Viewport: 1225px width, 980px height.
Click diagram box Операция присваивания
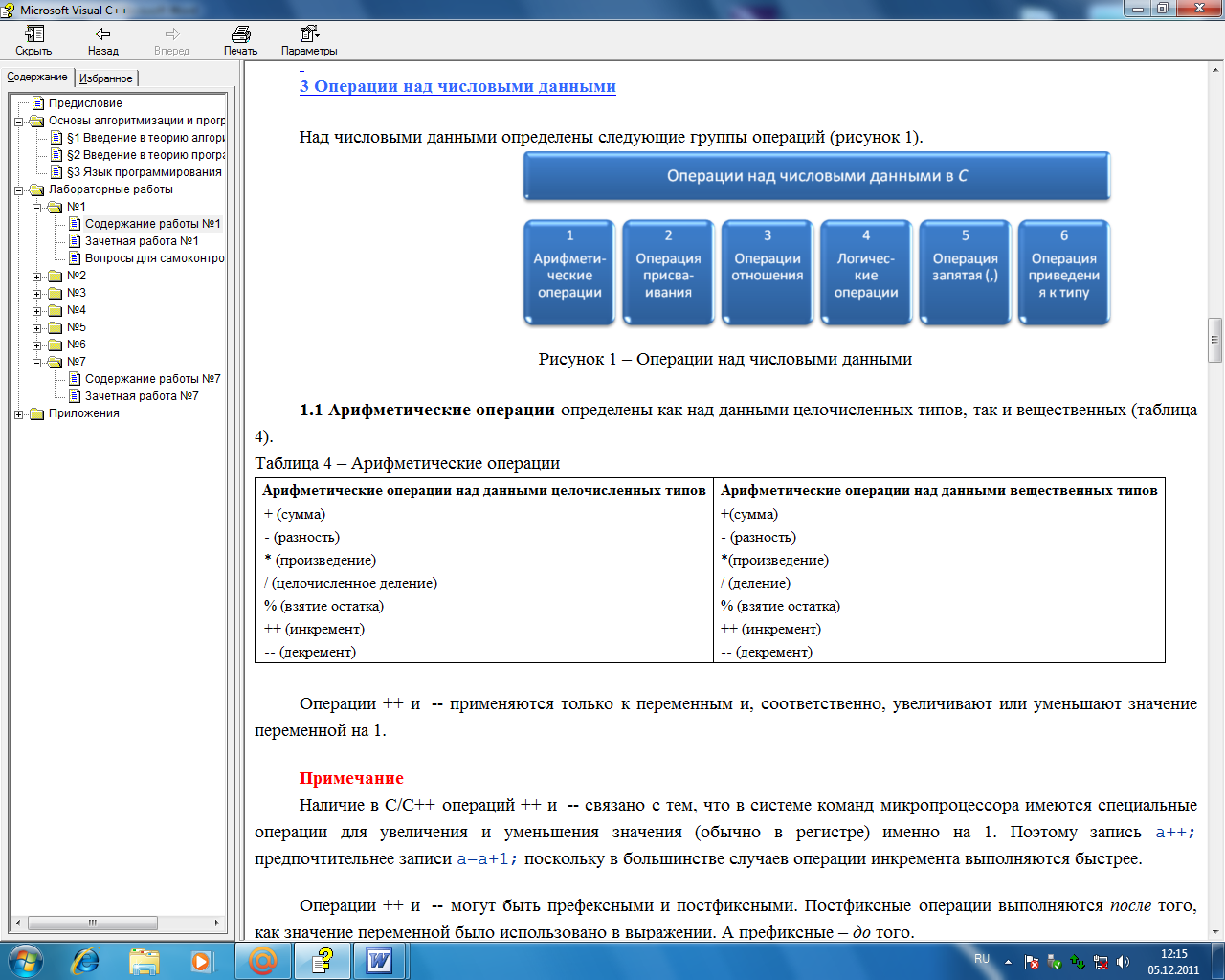pyautogui.click(x=668, y=273)
